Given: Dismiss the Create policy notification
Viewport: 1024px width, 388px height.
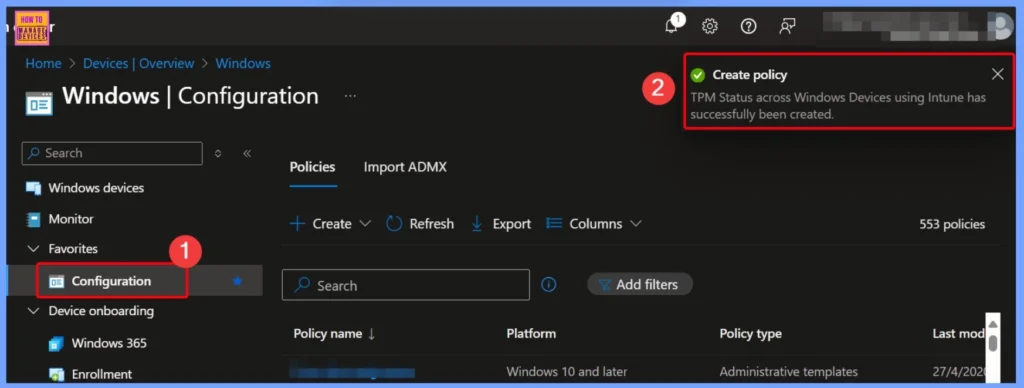Looking at the screenshot, I should pos(997,74).
